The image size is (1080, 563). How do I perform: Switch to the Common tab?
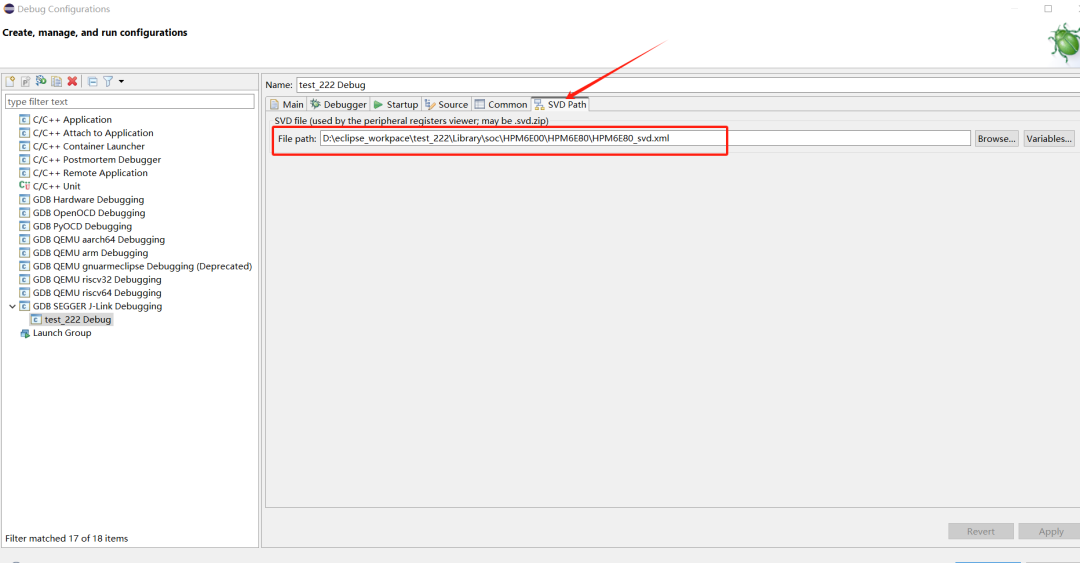501,104
